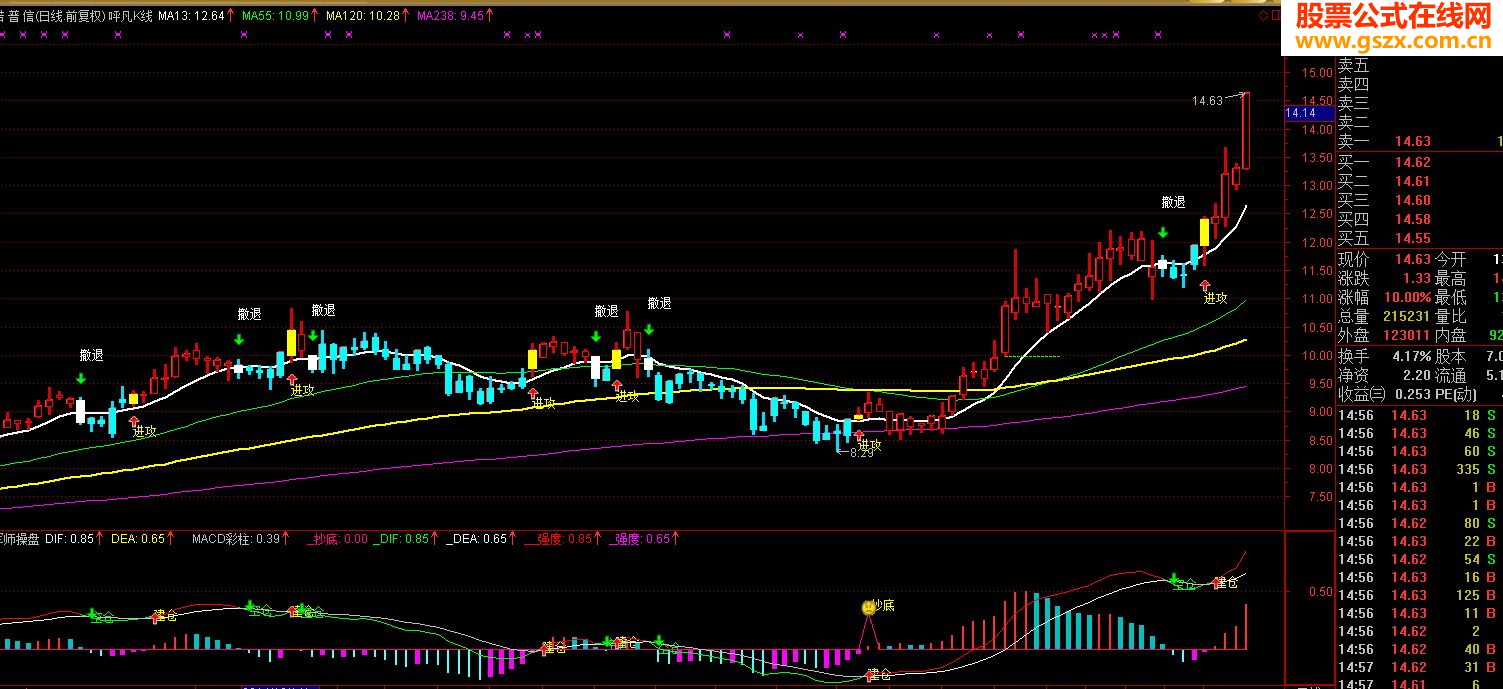Click the gold 抄底 coin marker
1503x689 pixels.
(868, 607)
